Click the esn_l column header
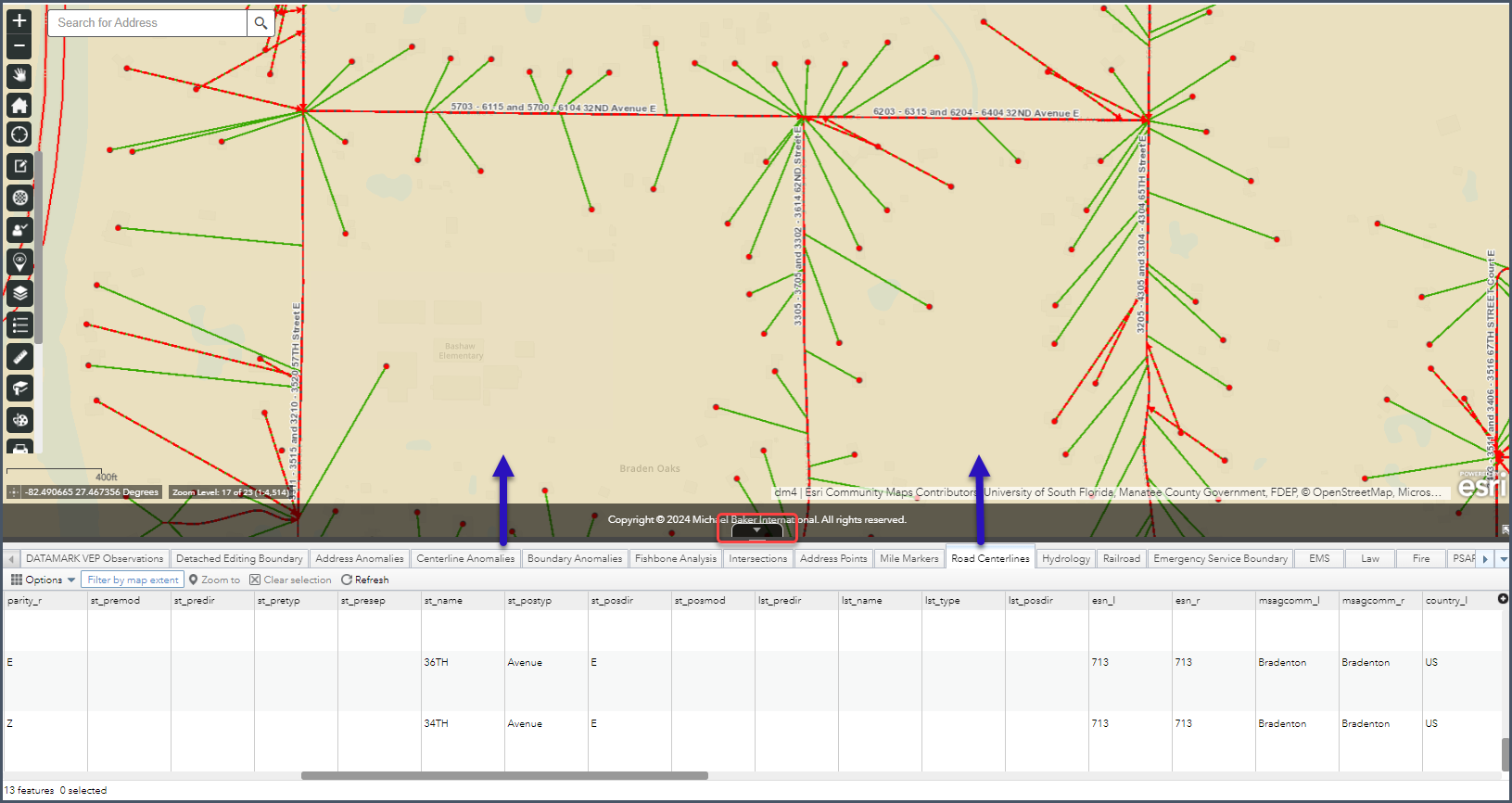Image resolution: width=1512 pixels, height=803 pixels. 1130,601
